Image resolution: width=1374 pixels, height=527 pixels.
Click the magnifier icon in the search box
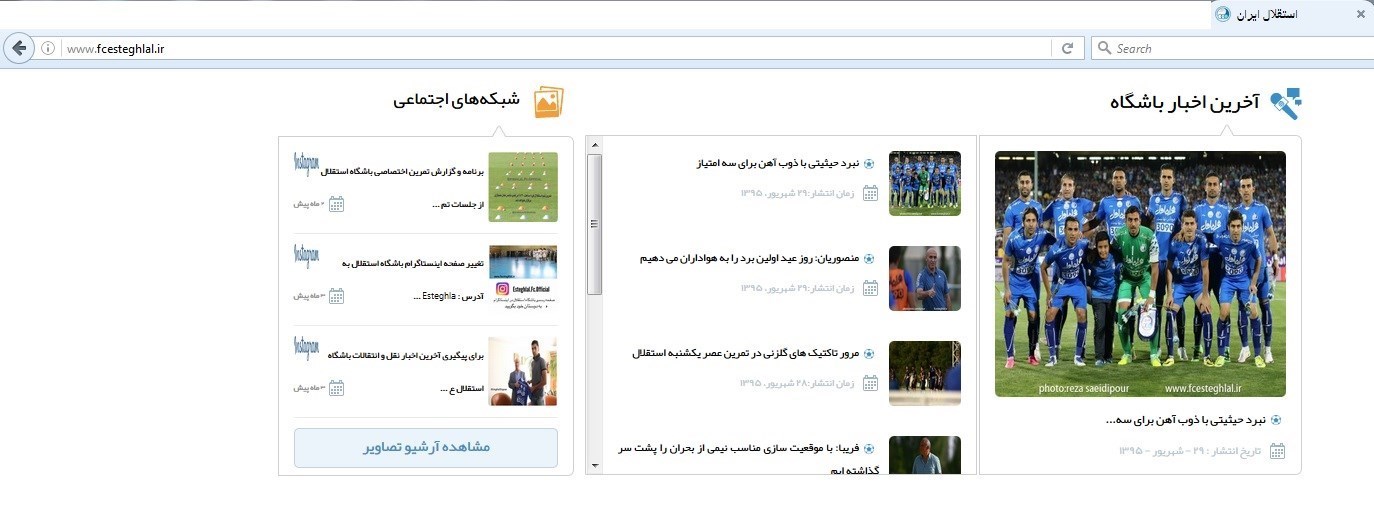pos(1104,48)
